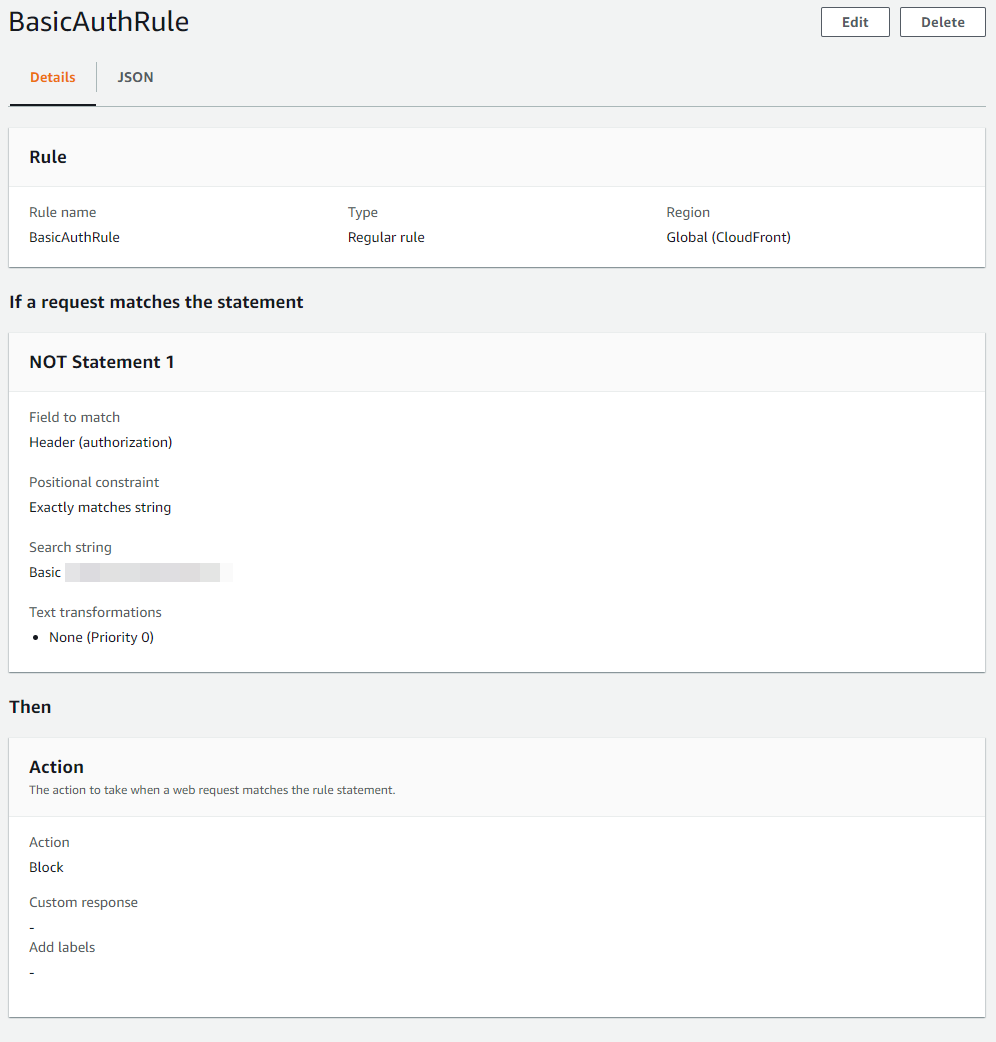Switch to the JSON tab
Screen dimensions: 996x1042
tap(135, 77)
